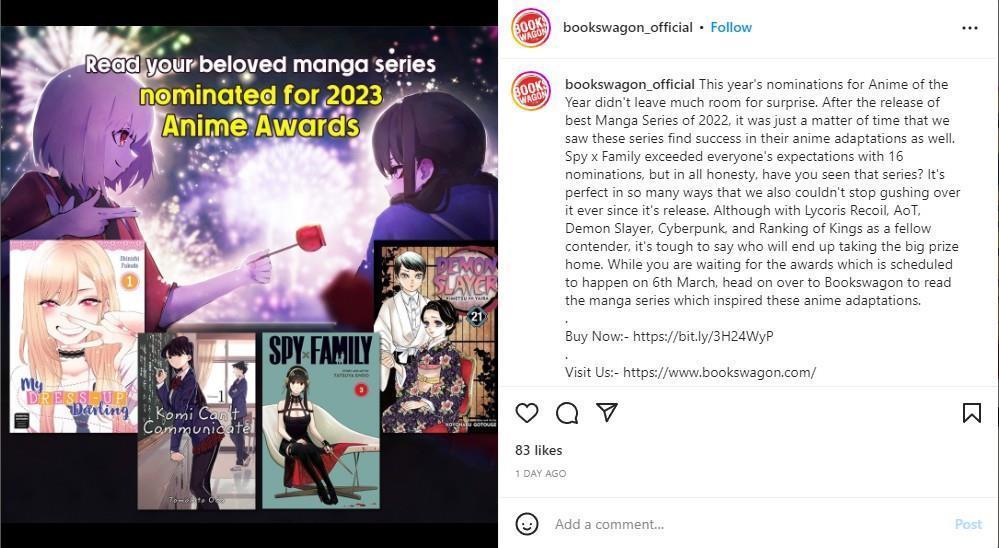
Task: Click the Spy x Family manga cover
Action: [x=320, y=421]
